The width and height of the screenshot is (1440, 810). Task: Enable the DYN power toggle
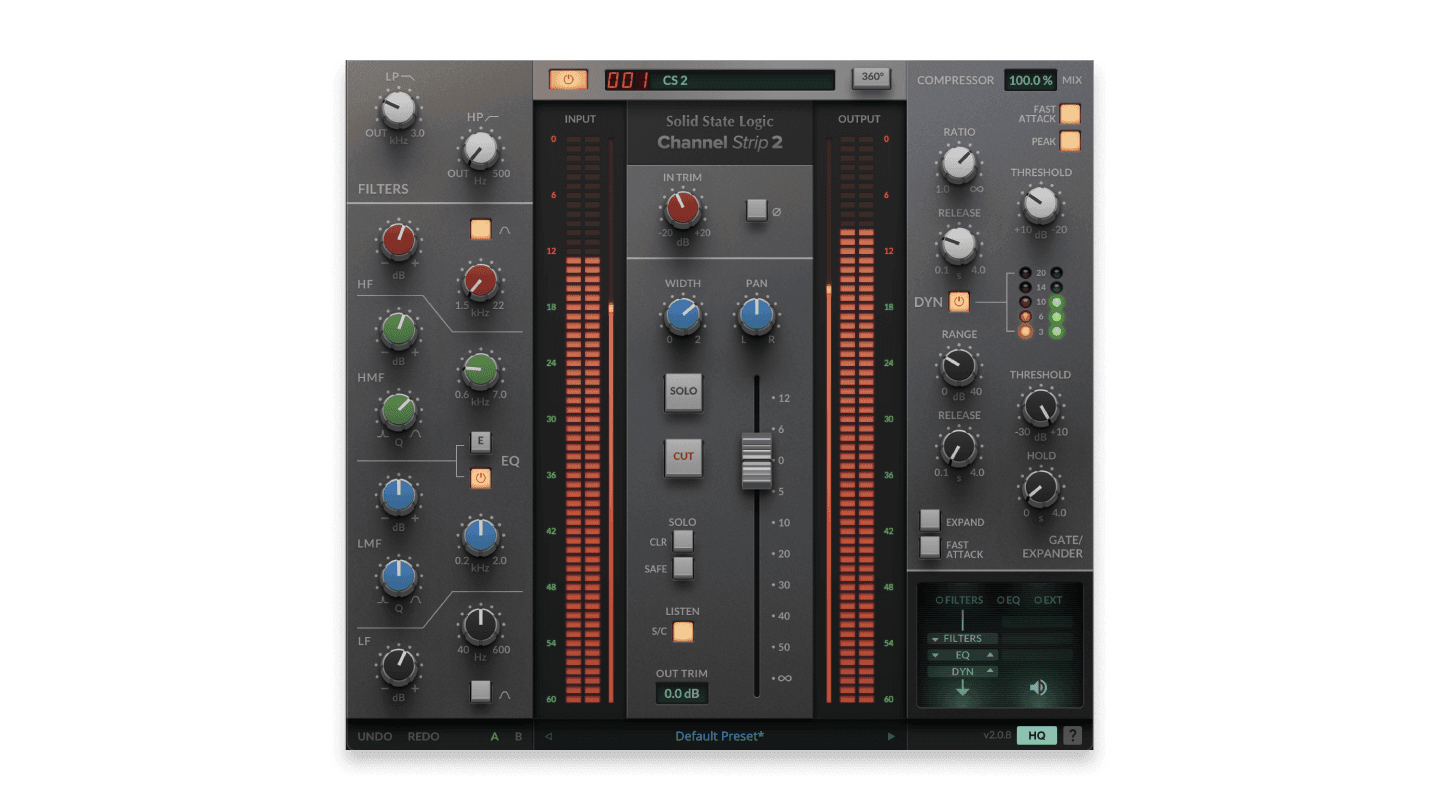point(957,302)
